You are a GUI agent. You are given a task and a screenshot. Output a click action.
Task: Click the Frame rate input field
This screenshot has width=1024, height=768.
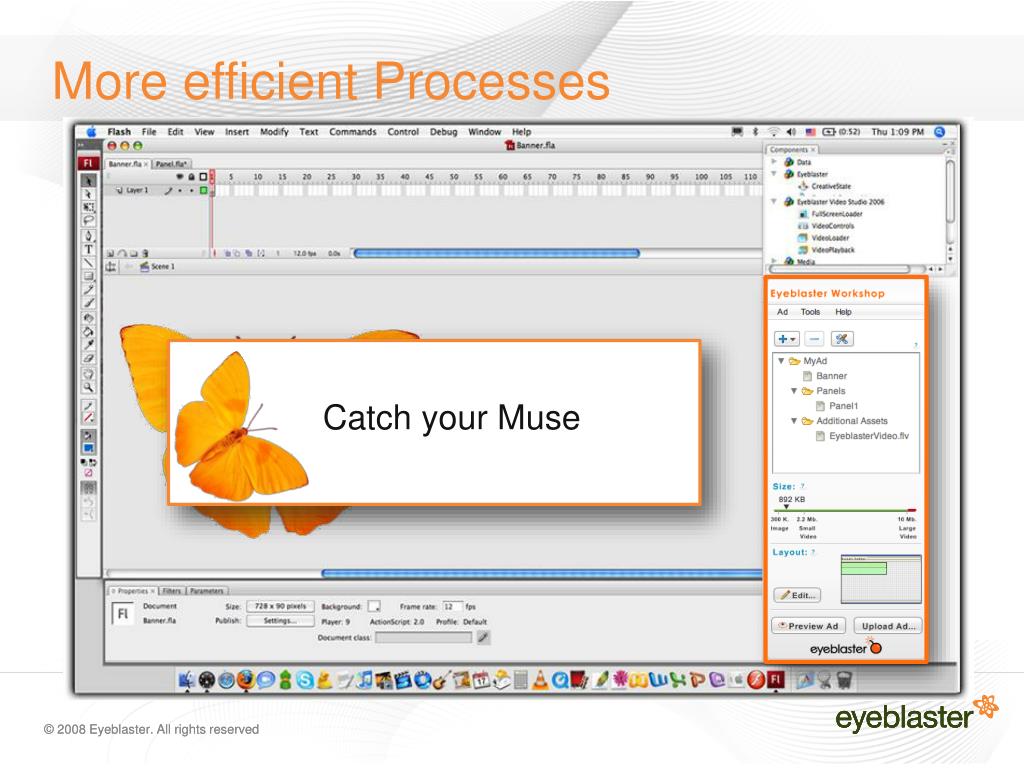(x=452, y=607)
